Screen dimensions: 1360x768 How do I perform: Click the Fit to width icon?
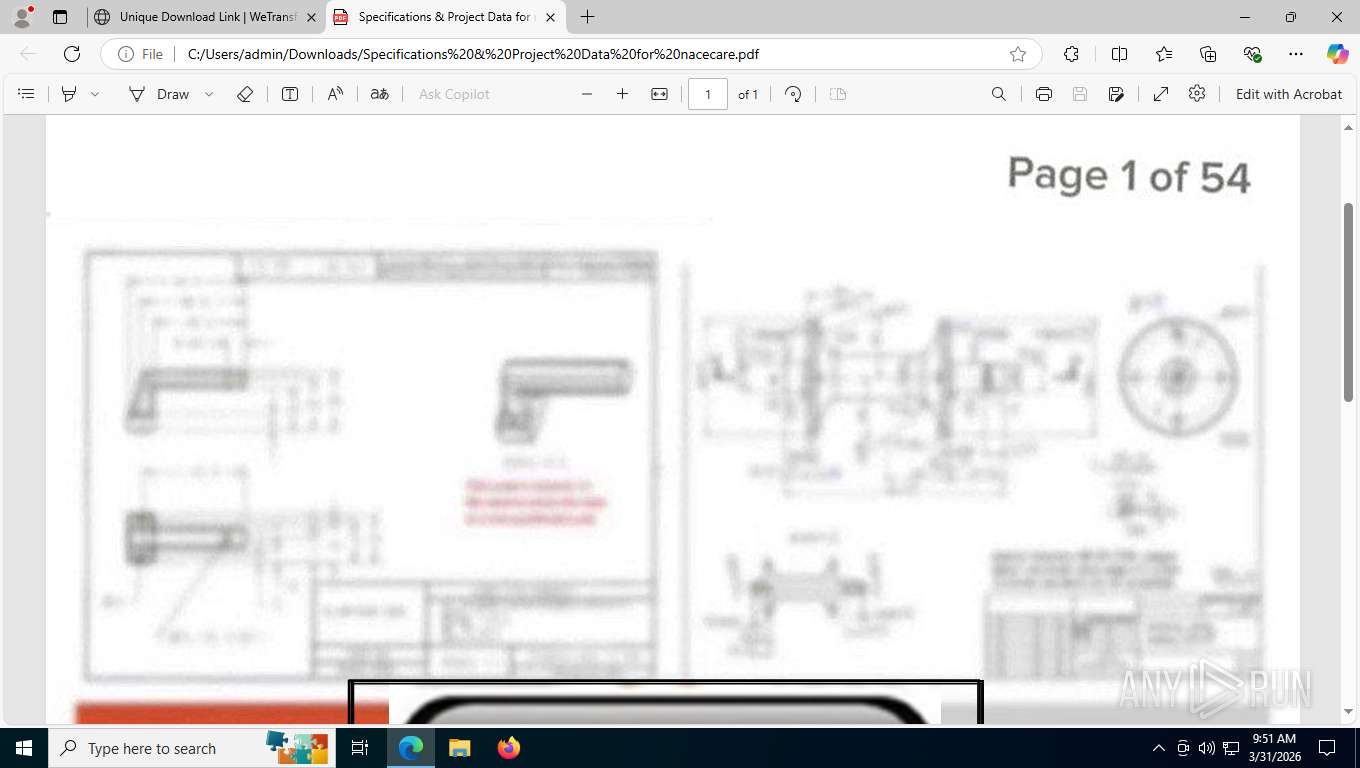pos(659,94)
